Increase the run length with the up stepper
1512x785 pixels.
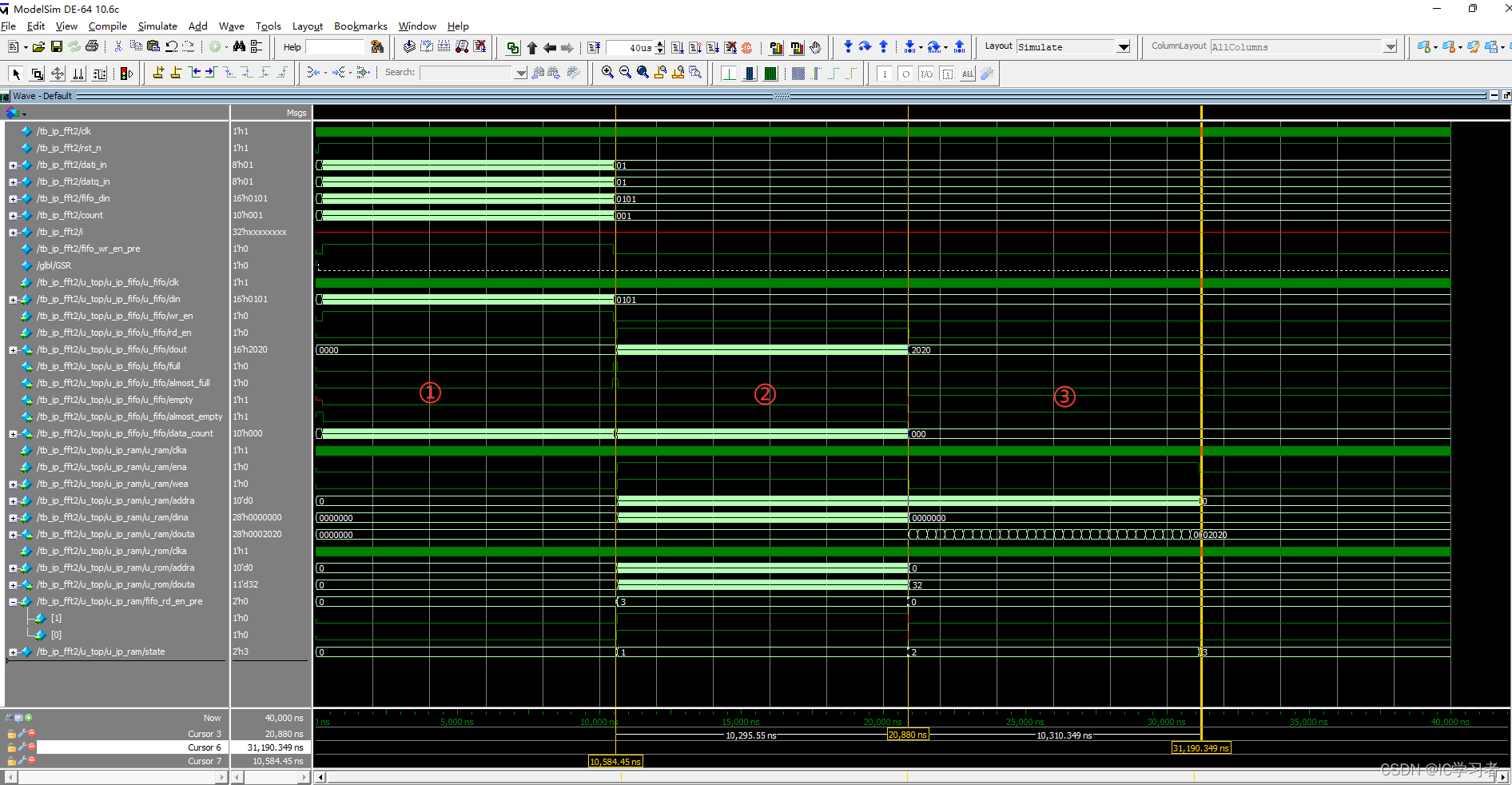pyautogui.click(x=660, y=44)
